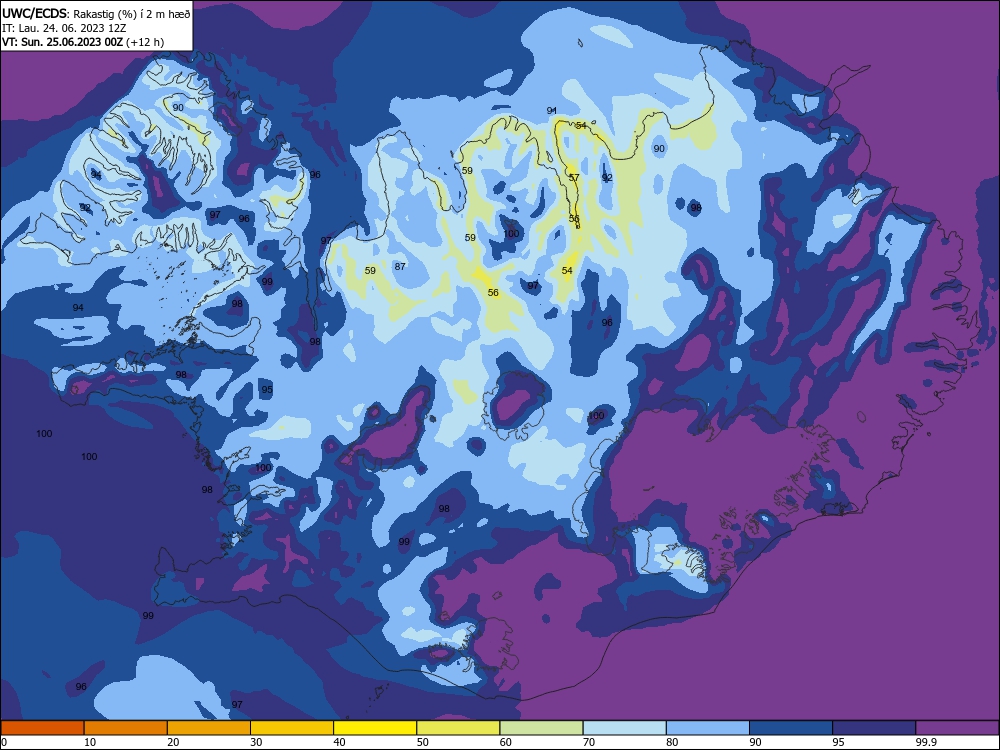Image resolution: width=1000 pixels, height=750 pixels.
Task: Click the legend tick label "99.9"
Action: click(926, 742)
